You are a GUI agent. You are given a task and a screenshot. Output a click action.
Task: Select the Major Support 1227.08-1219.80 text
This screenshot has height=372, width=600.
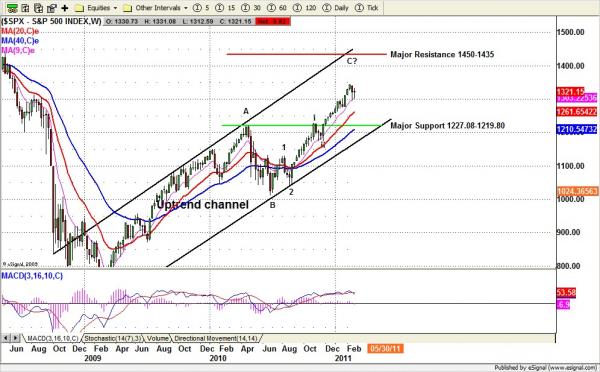[x=447, y=126]
